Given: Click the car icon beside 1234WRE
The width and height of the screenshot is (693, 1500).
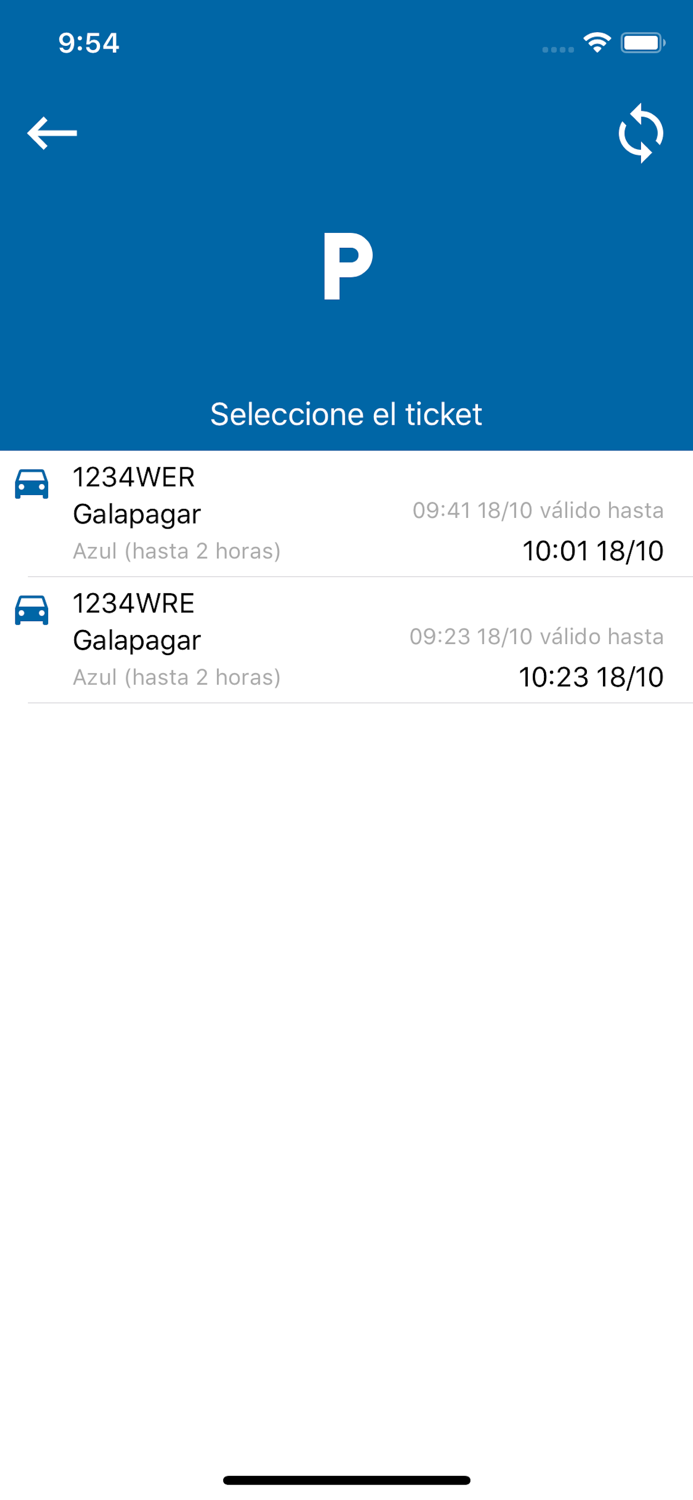Looking at the screenshot, I should (32, 610).
